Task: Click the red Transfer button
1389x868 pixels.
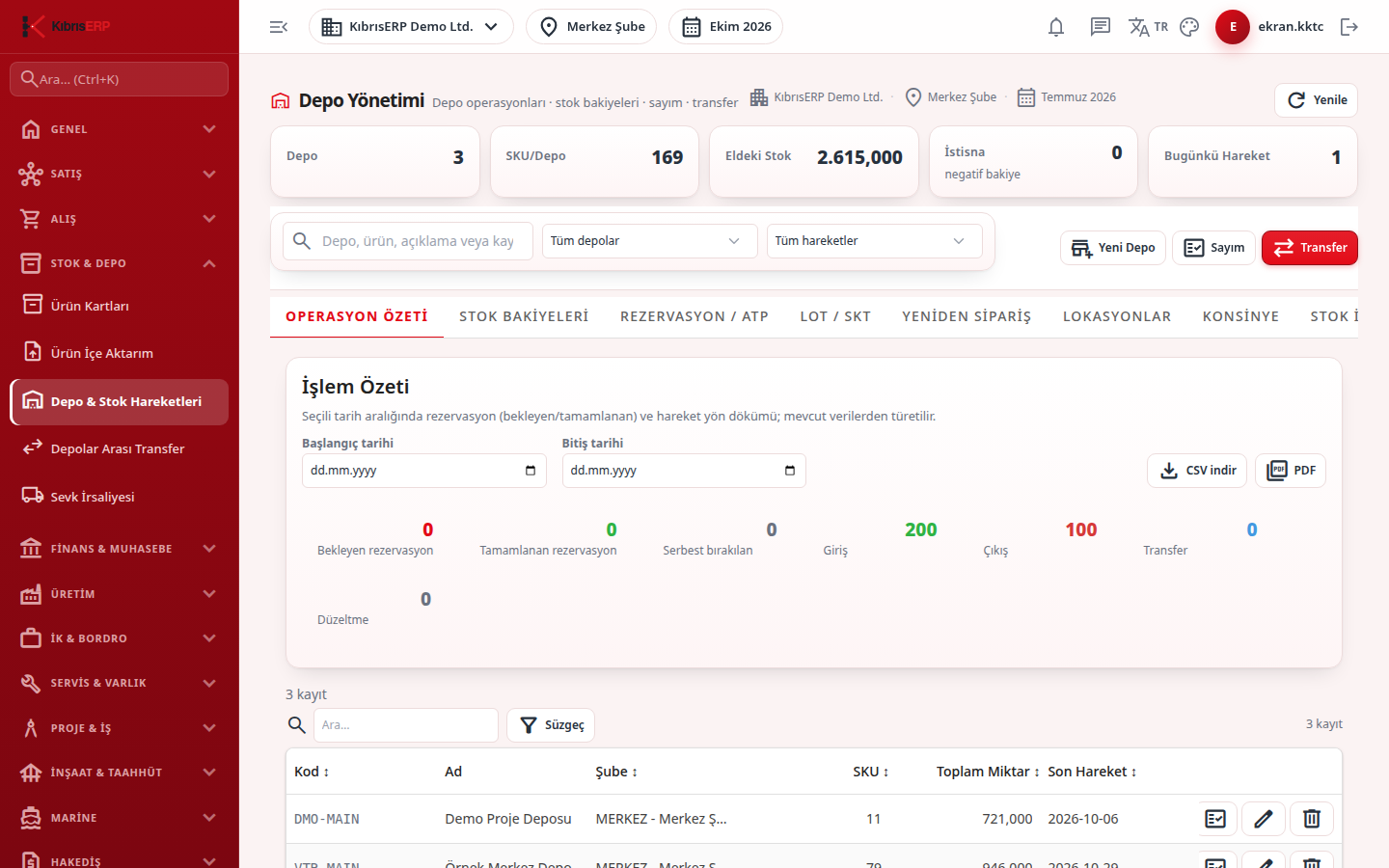Action: tap(1310, 248)
